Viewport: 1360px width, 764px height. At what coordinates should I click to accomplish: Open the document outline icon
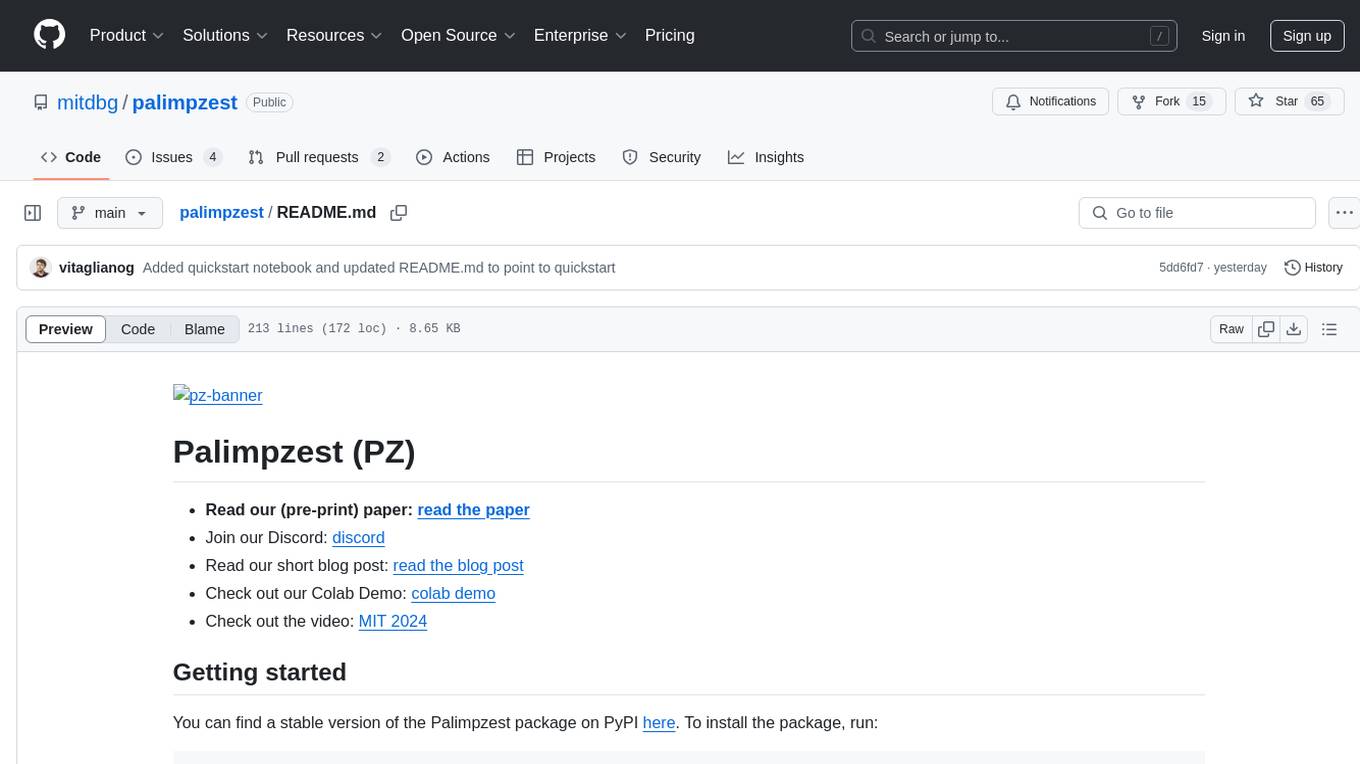1329,329
